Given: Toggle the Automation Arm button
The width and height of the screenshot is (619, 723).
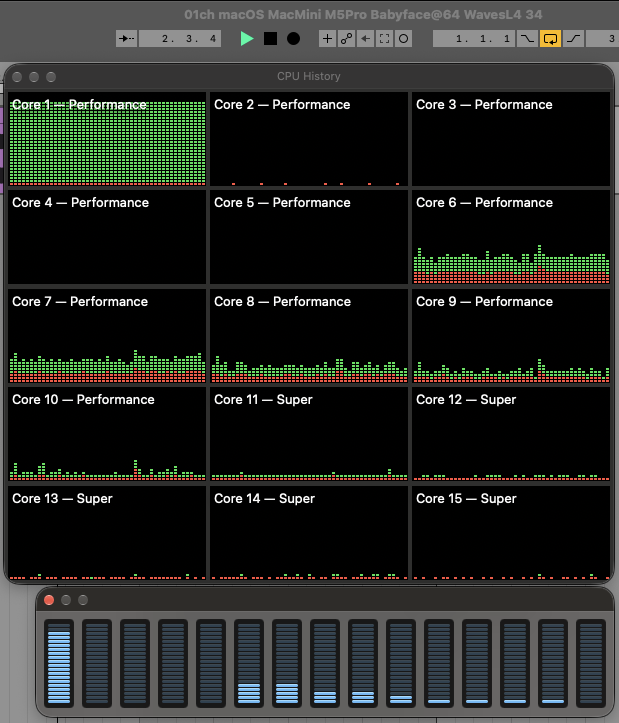Looking at the screenshot, I should [x=346, y=39].
